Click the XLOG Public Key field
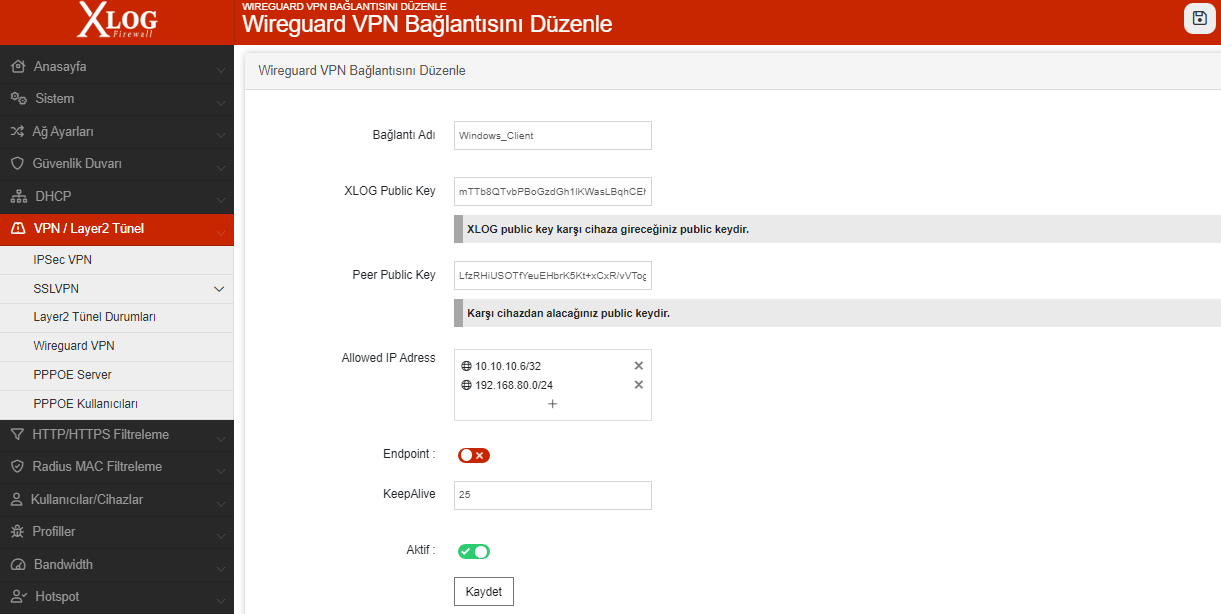Viewport: 1221px width, 614px height. click(553, 191)
